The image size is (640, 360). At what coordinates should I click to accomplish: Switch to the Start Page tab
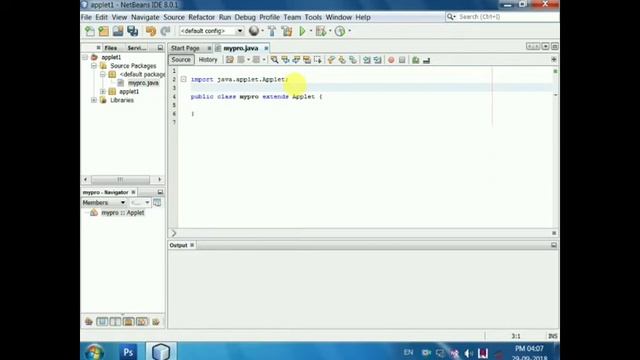(185, 48)
